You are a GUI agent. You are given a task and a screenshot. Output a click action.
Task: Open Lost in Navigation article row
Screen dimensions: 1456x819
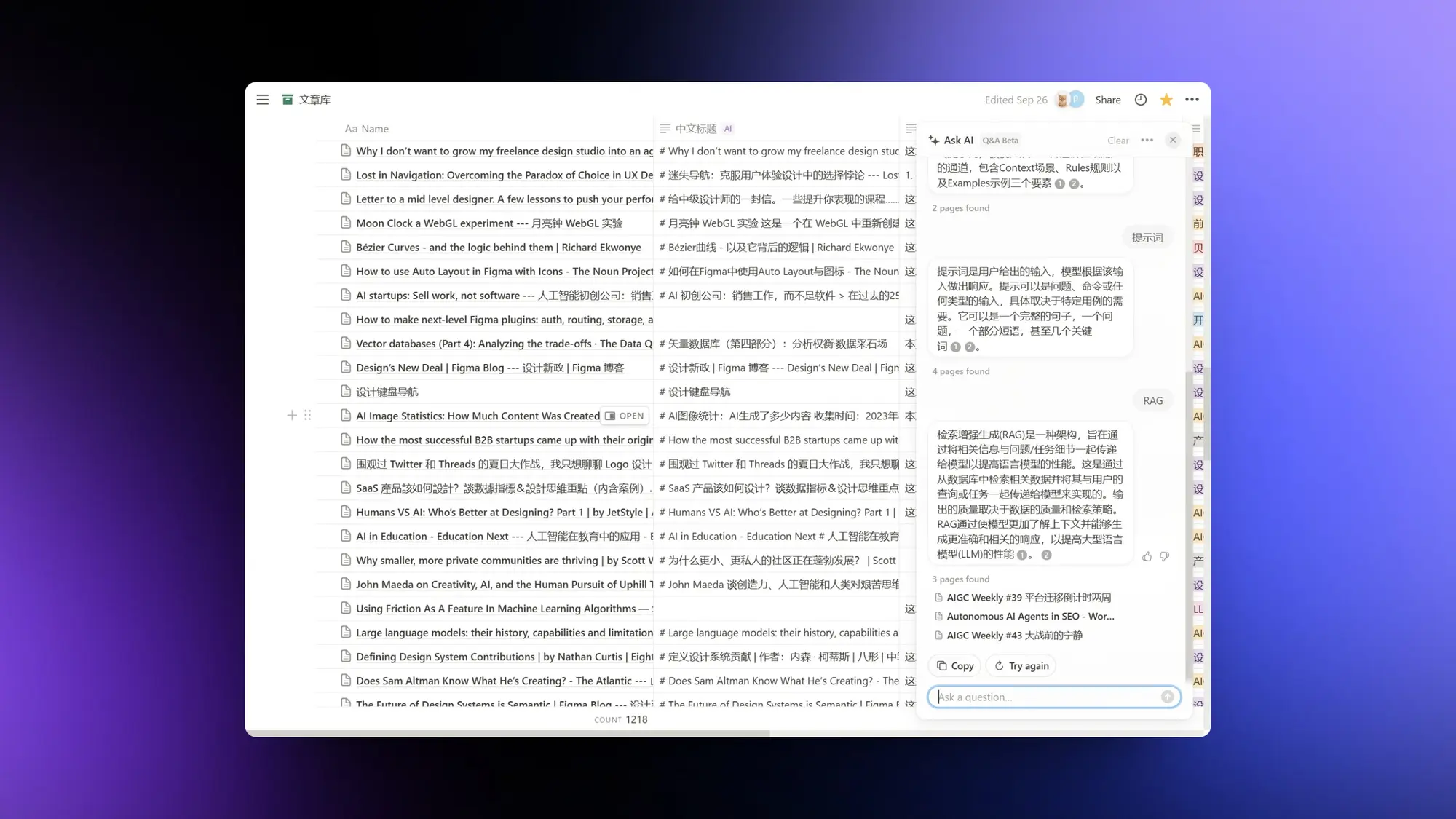coord(505,175)
